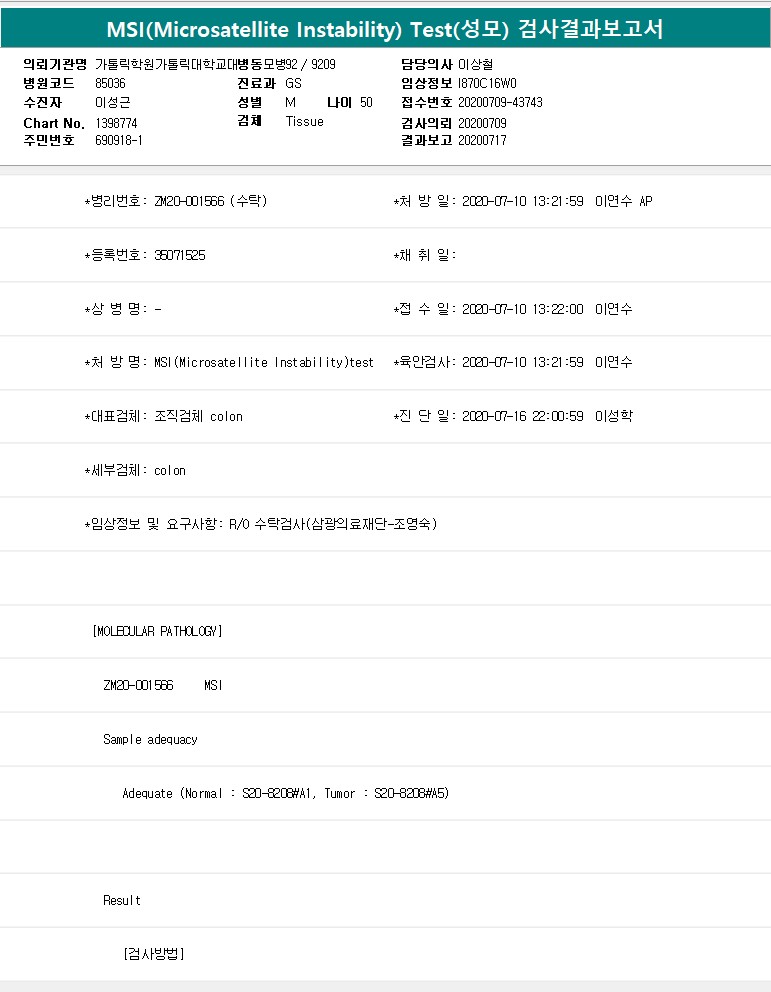Click diagnosing doctor name 이성학
The height and width of the screenshot is (992, 771).
coord(614,416)
